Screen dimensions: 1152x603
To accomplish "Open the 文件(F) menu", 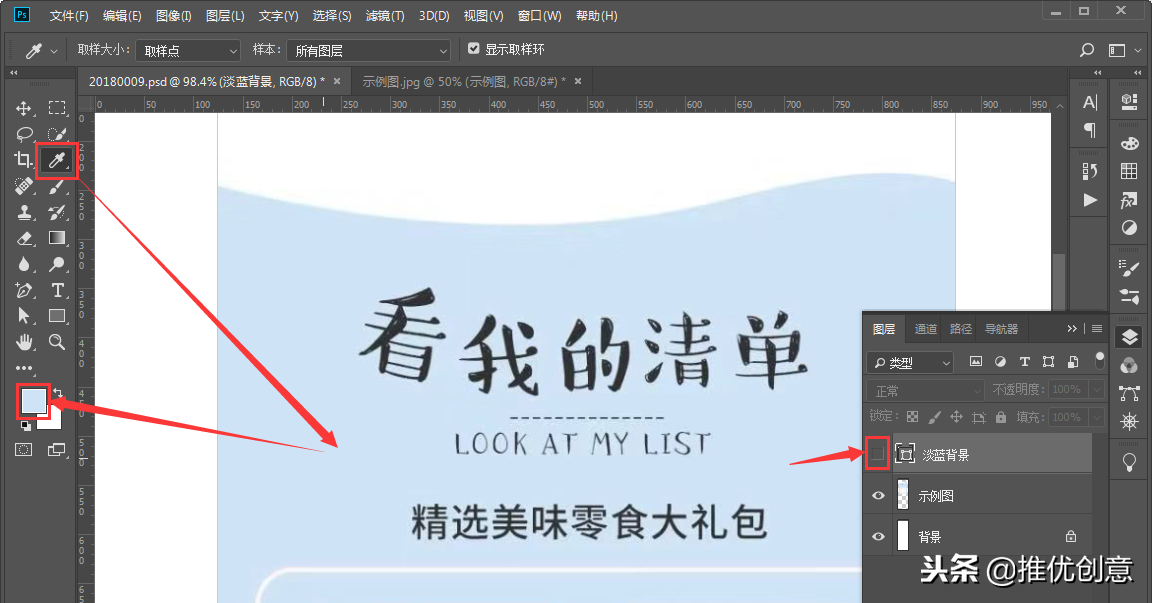I will coord(69,15).
